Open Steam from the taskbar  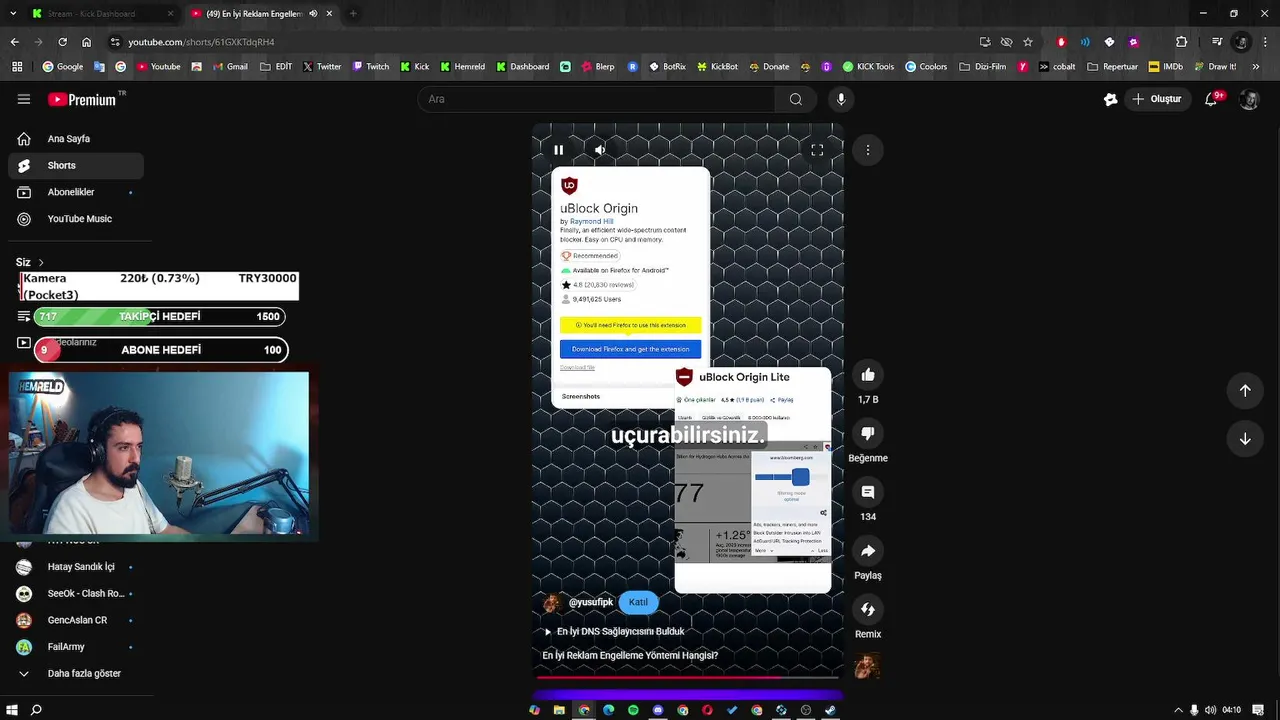(x=830, y=710)
